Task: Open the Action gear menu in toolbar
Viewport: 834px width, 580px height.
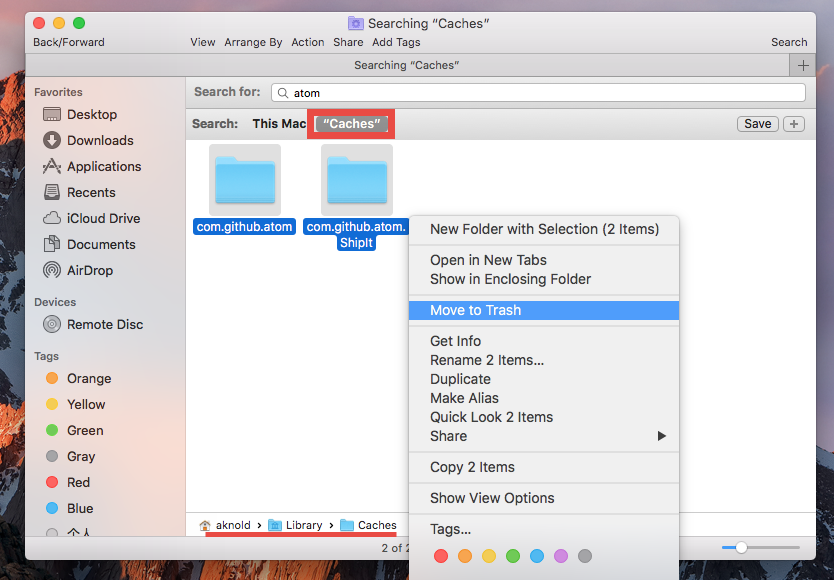Action: point(307,42)
